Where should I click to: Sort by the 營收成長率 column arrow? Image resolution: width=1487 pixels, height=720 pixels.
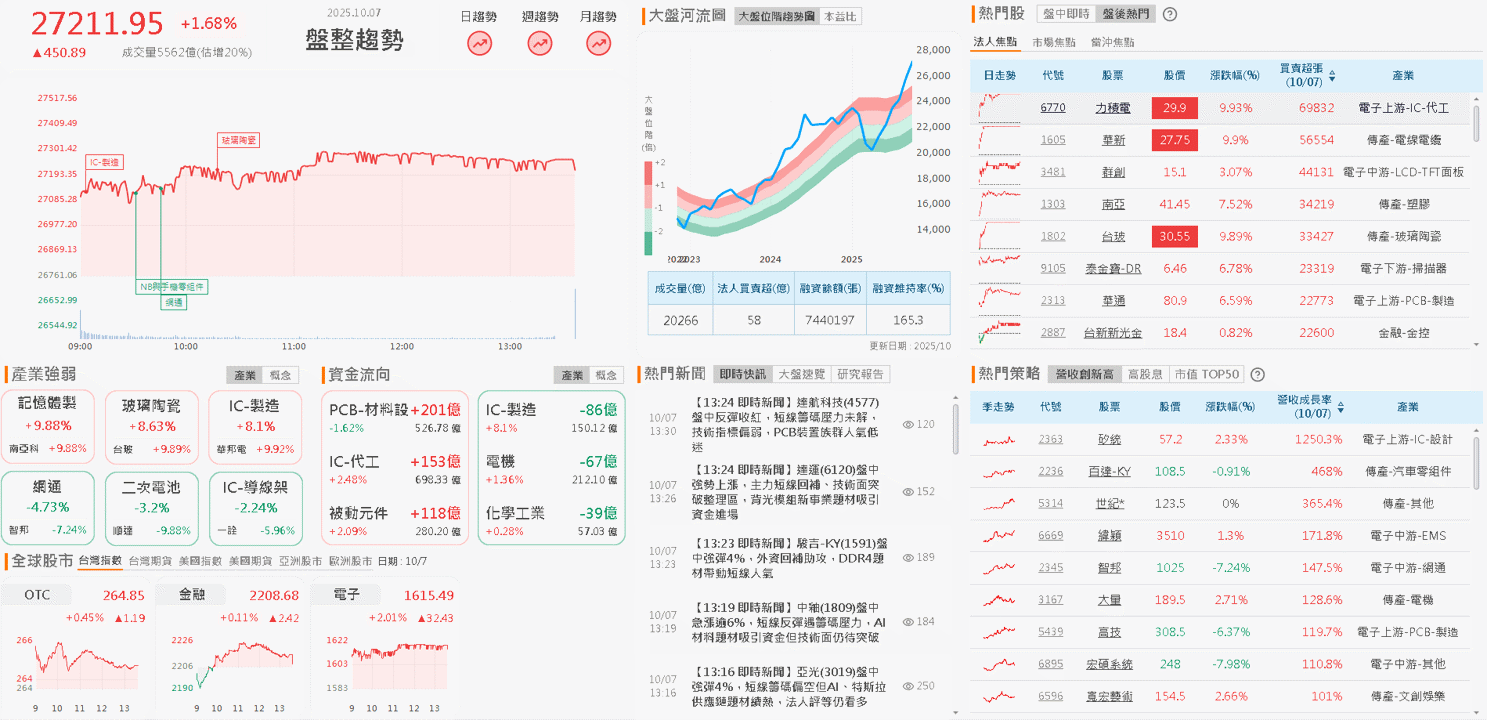coord(1340,408)
